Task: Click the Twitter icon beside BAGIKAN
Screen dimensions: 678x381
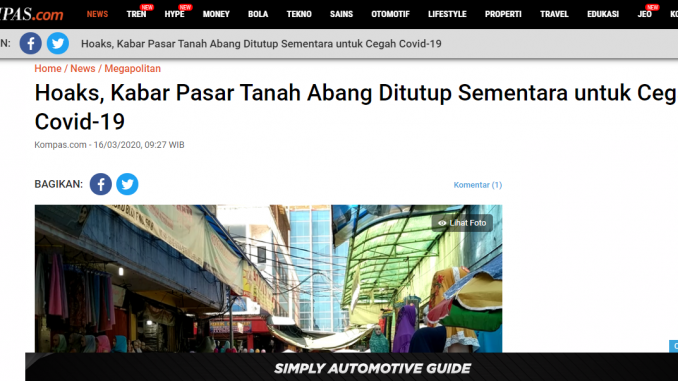Action: 127,184
